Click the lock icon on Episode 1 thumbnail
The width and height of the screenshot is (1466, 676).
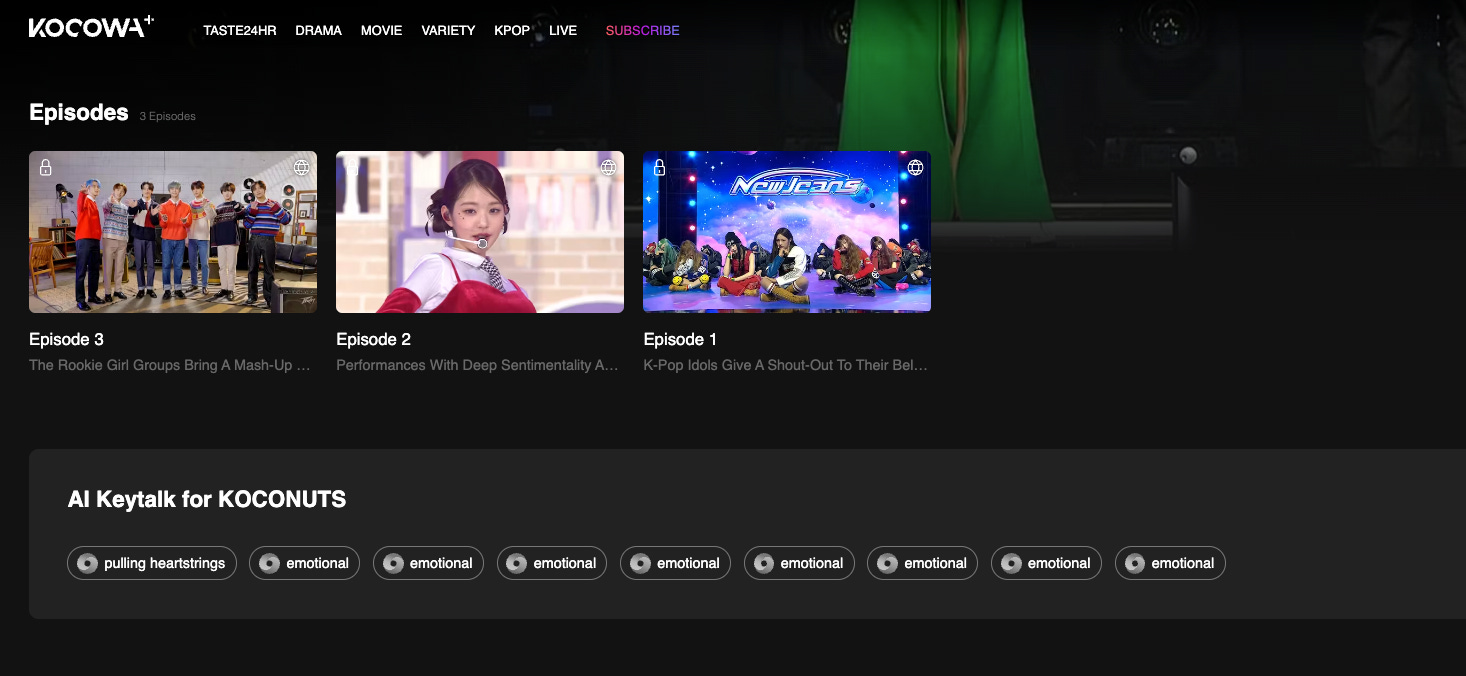(660, 167)
